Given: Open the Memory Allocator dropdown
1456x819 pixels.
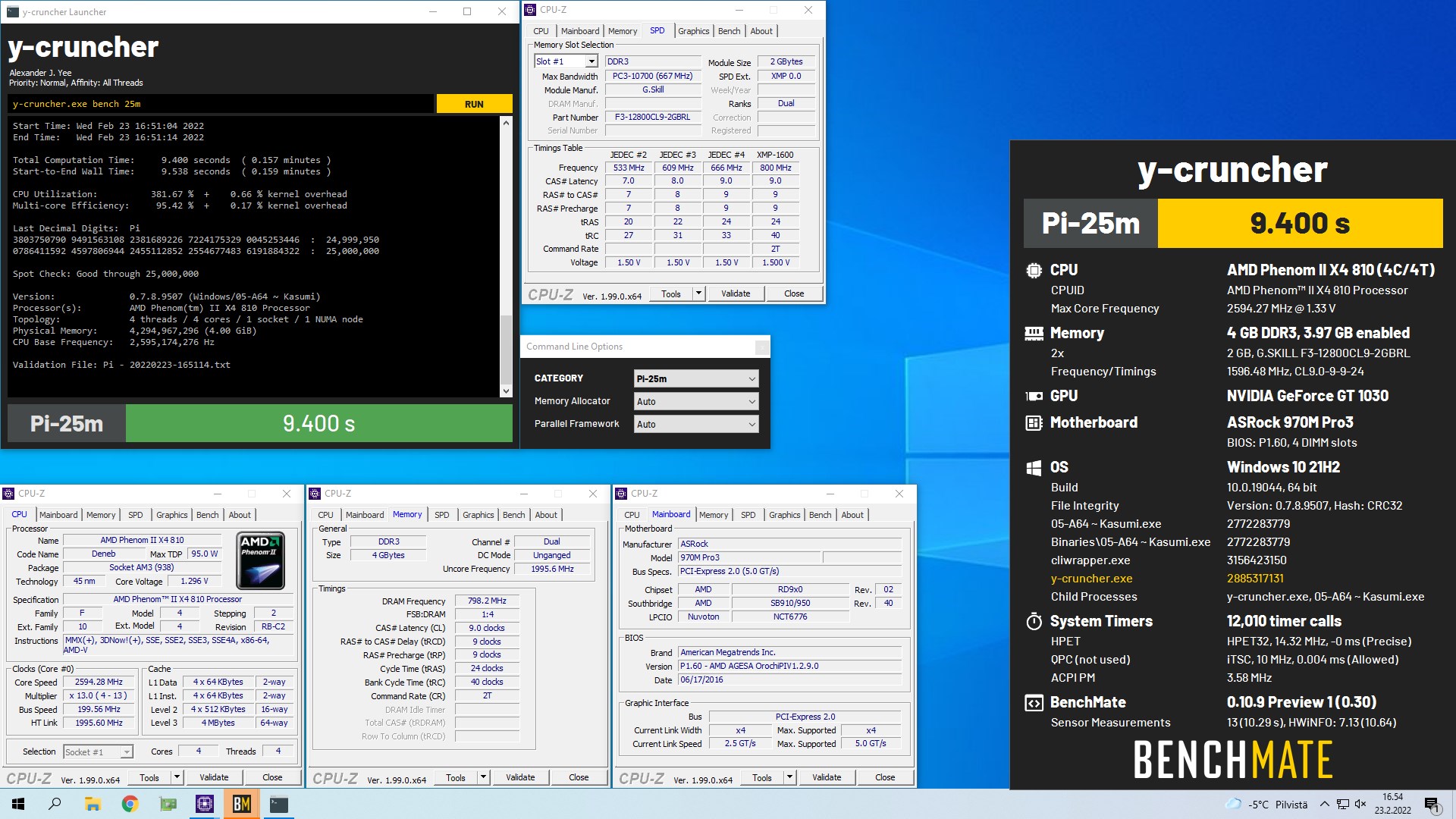Looking at the screenshot, I should pos(695,401).
